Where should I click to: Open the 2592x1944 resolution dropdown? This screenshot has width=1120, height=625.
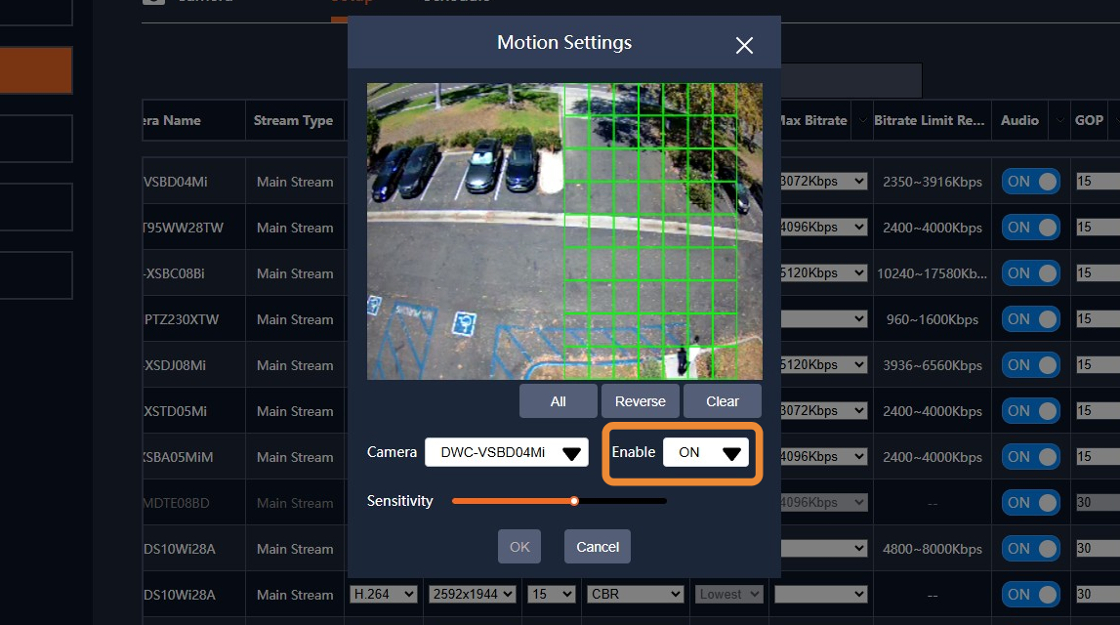472,594
